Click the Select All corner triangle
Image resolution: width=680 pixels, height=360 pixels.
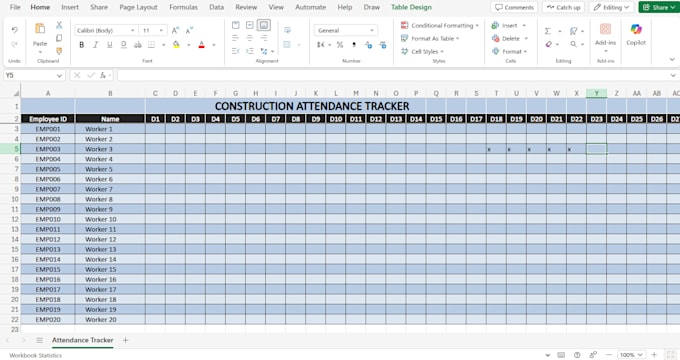pyautogui.click(x=16, y=93)
